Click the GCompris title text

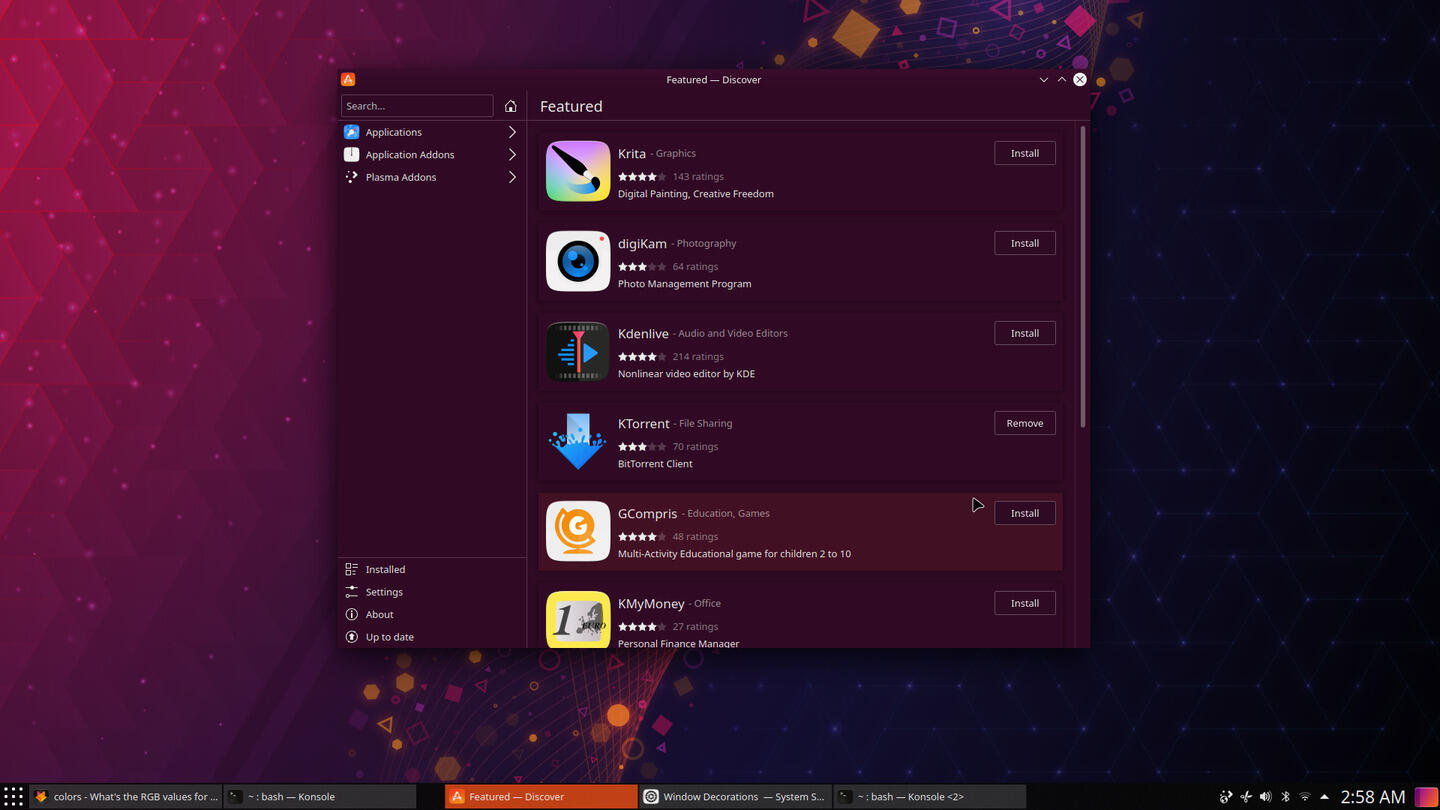point(647,513)
